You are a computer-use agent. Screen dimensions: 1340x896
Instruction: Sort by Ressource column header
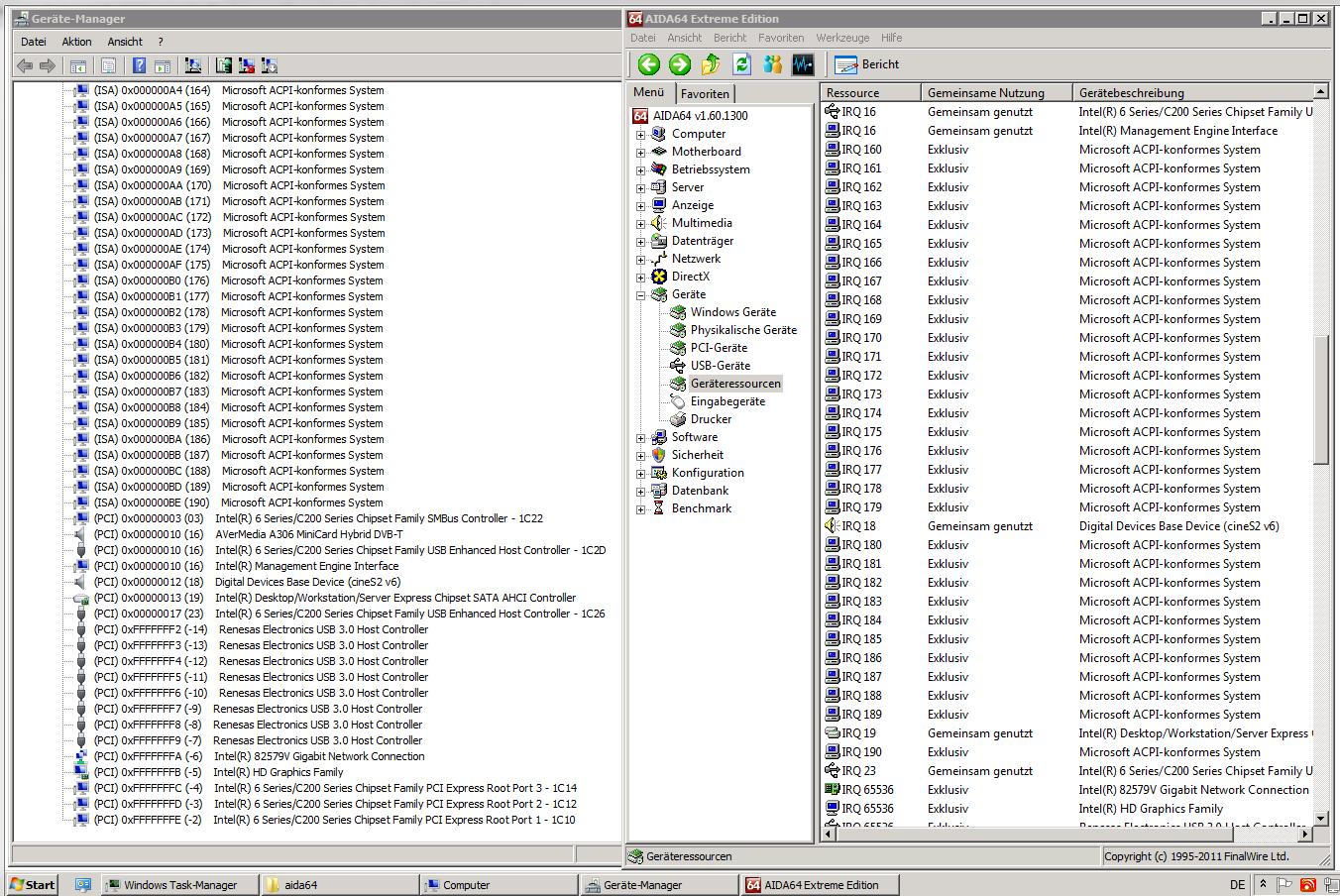tap(871, 93)
